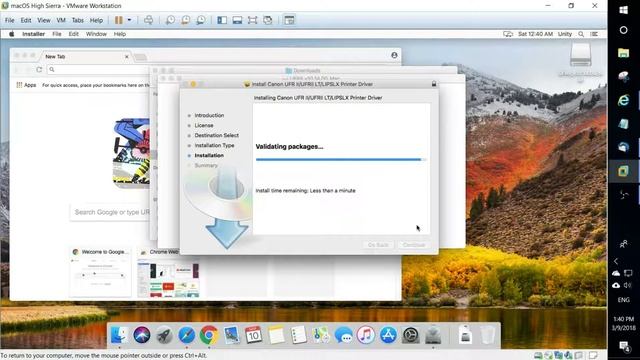The image size is (640, 360).
Task: Click the 'Validating packages...' status text
Action: point(289,147)
